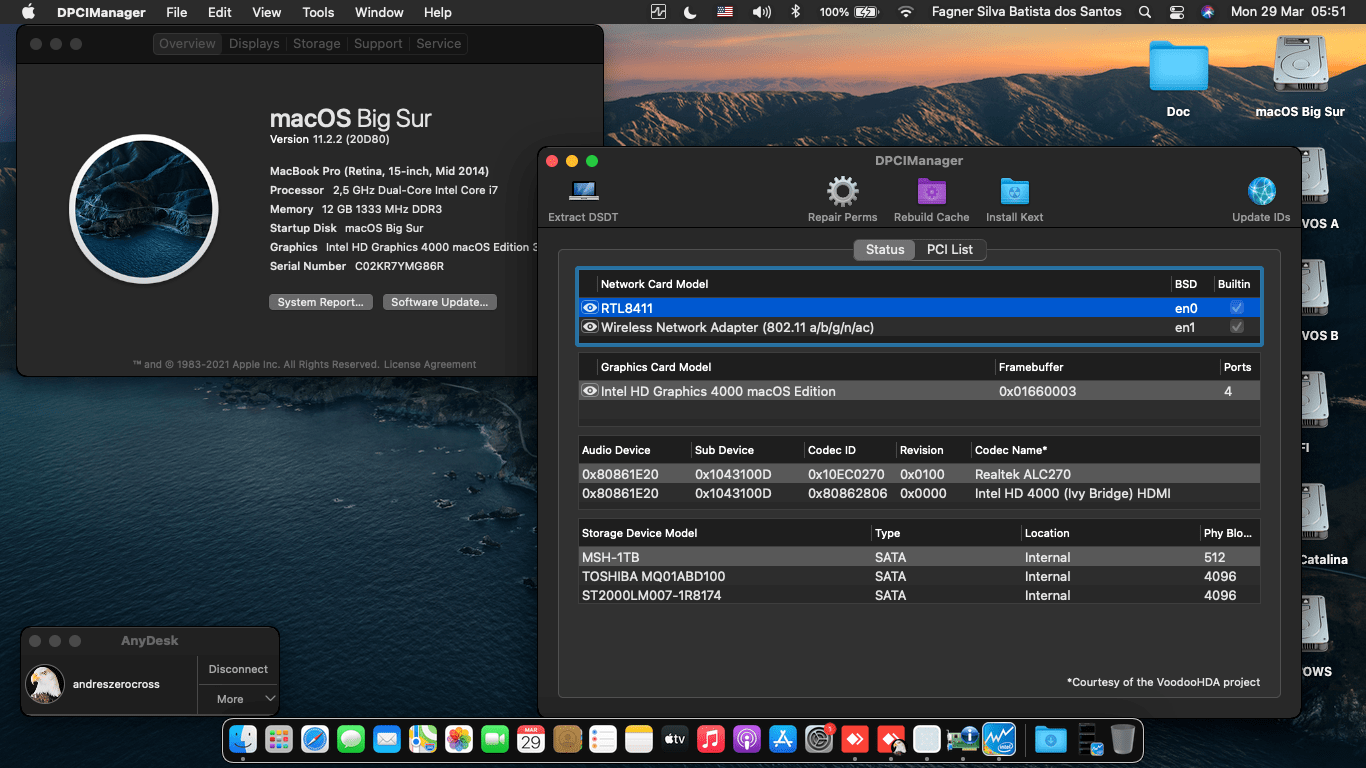Open the Wi-Fi status menu
1366x768 pixels.
906,12
